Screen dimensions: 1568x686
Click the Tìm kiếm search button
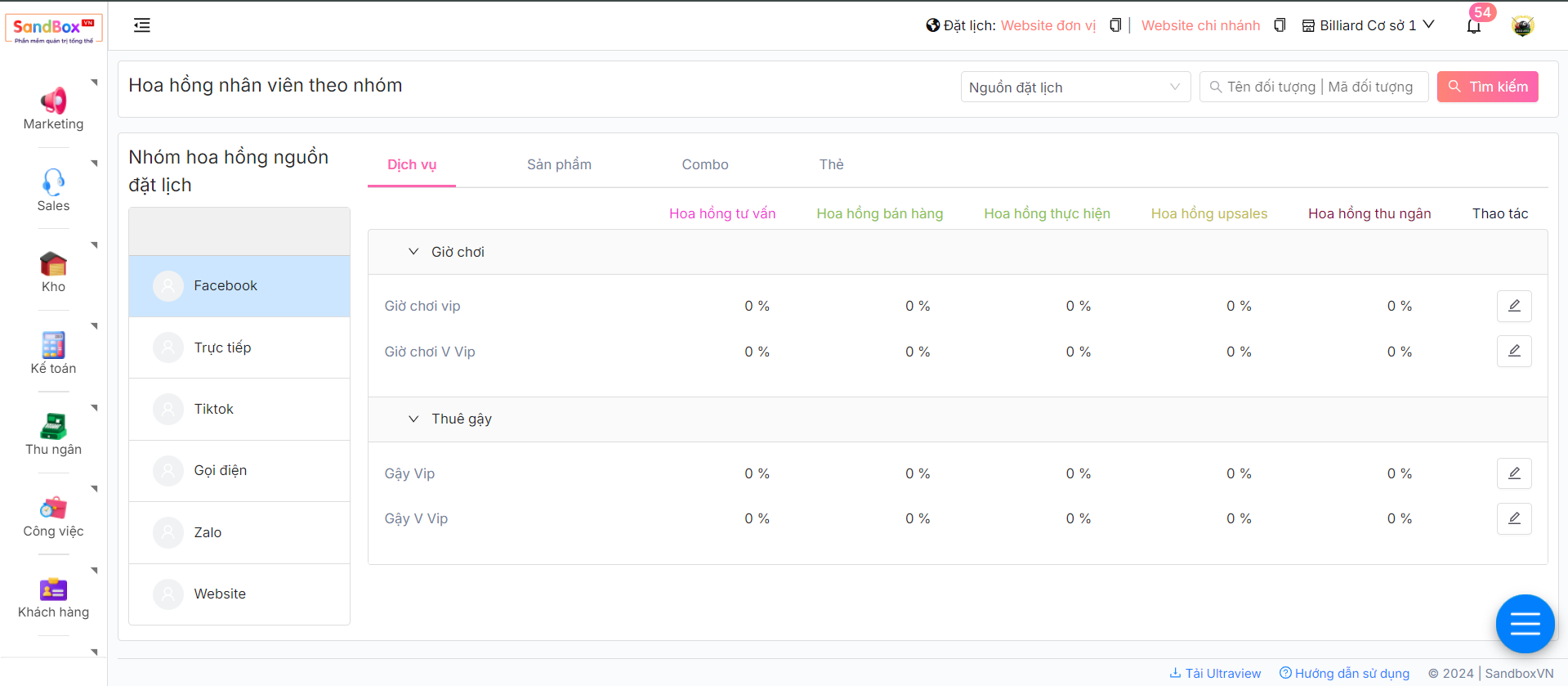click(x=1487, y=87)
